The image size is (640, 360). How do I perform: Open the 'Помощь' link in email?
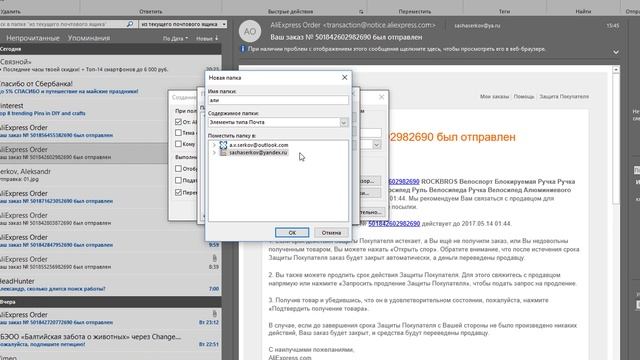point(524,97)
